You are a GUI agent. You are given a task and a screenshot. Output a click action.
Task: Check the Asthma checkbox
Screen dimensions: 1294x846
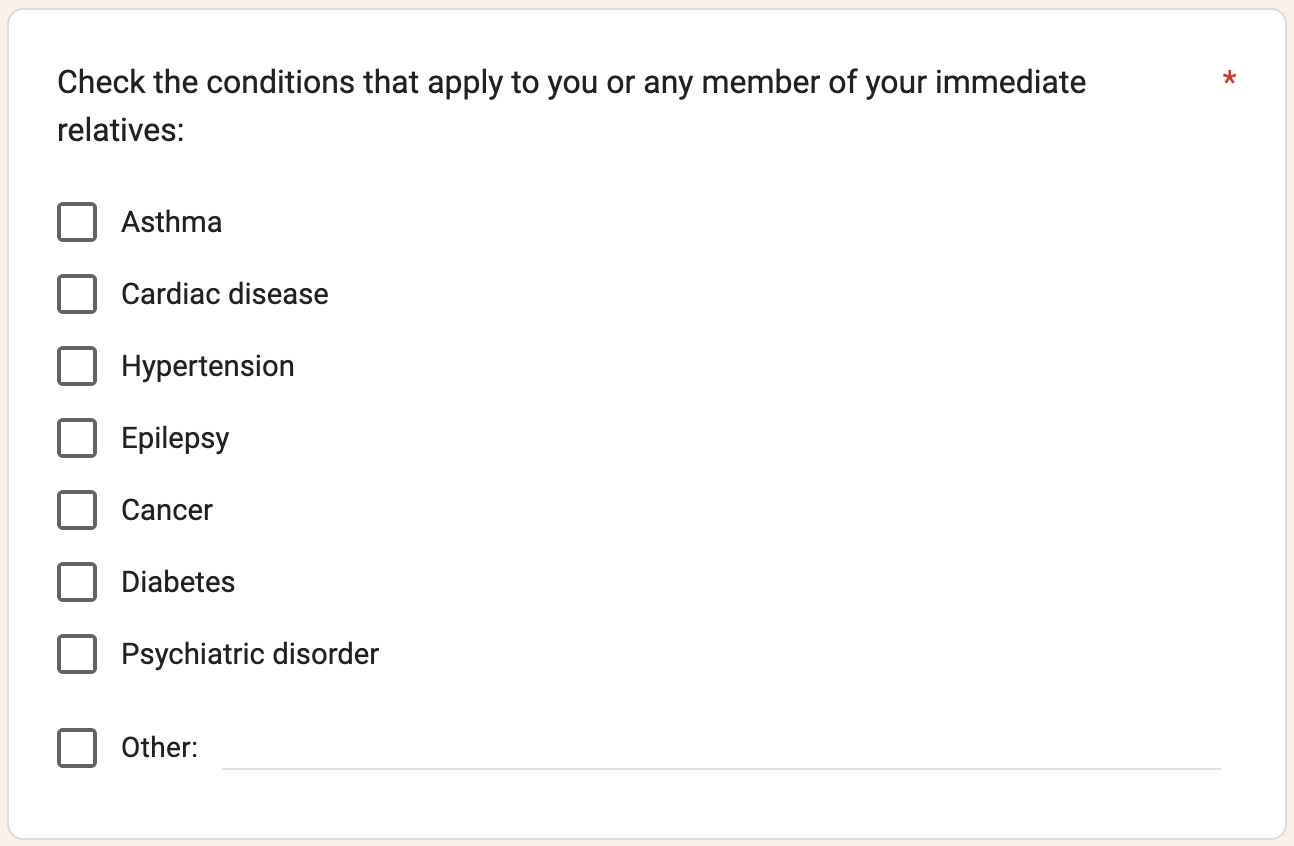click(x=77, y=222)
